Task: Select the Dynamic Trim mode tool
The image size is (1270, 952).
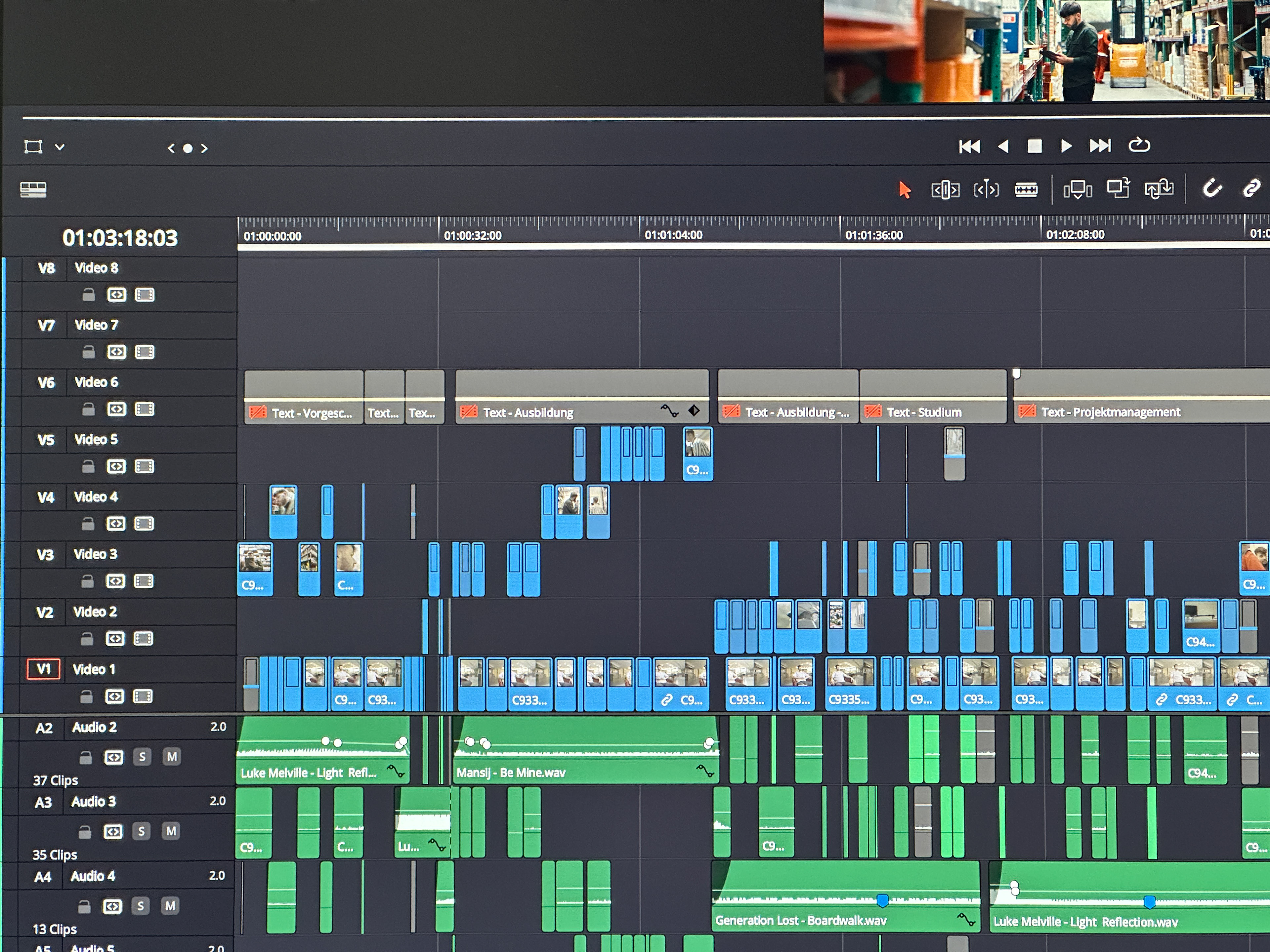Action: pyautogui.click(x=986, y=189)
